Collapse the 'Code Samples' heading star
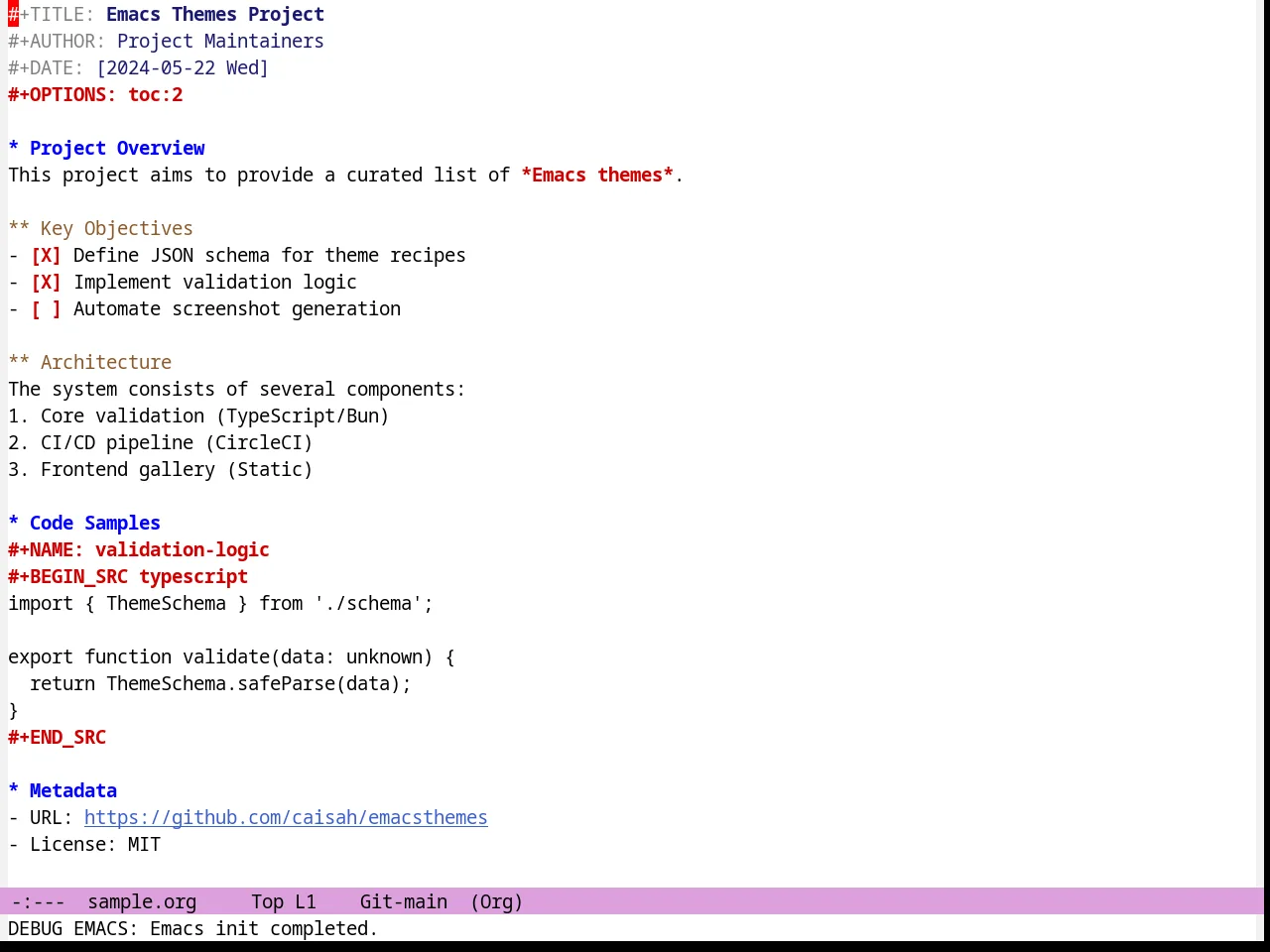This screenshot has height=952, width=1270. tap(14, 524)
